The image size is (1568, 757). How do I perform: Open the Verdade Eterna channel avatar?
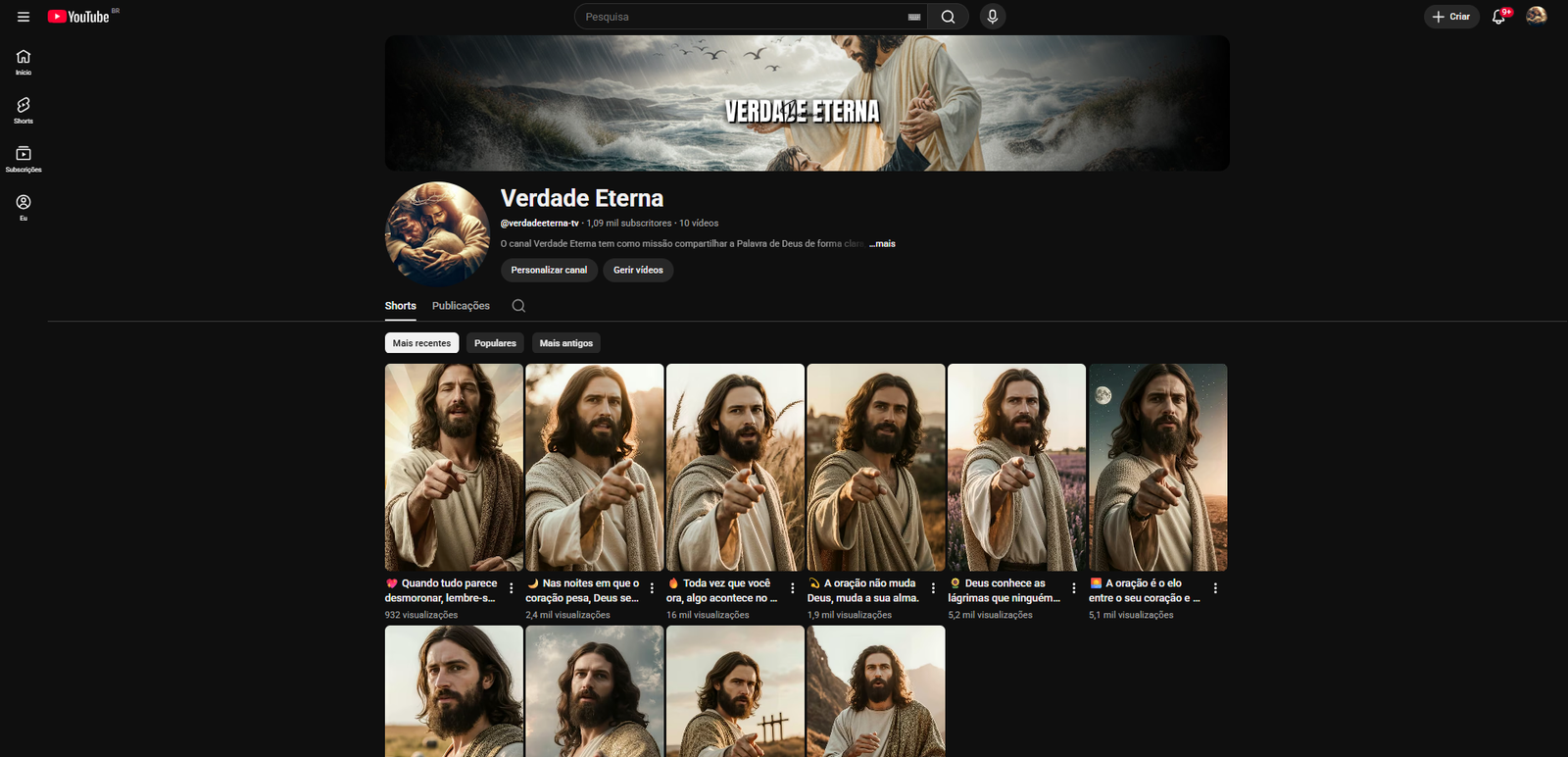(x=437, y=233)
